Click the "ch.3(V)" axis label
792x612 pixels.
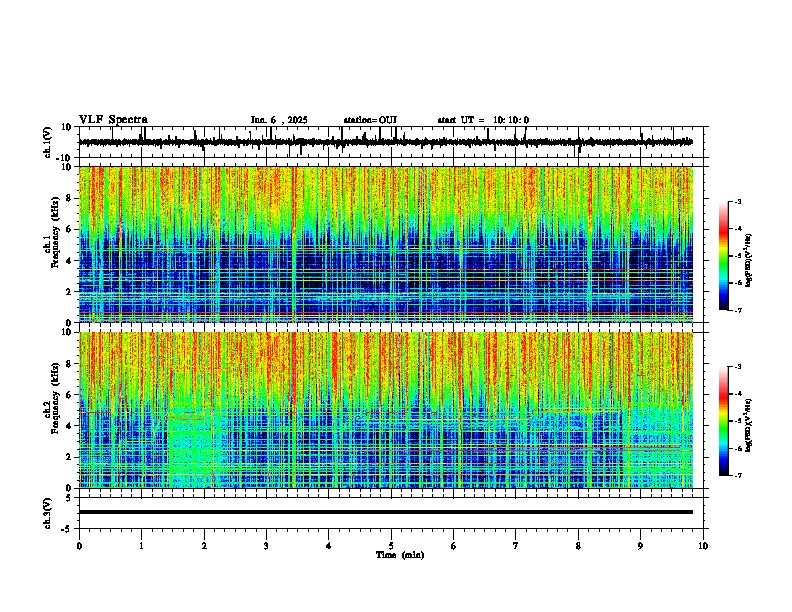[48, 513]
